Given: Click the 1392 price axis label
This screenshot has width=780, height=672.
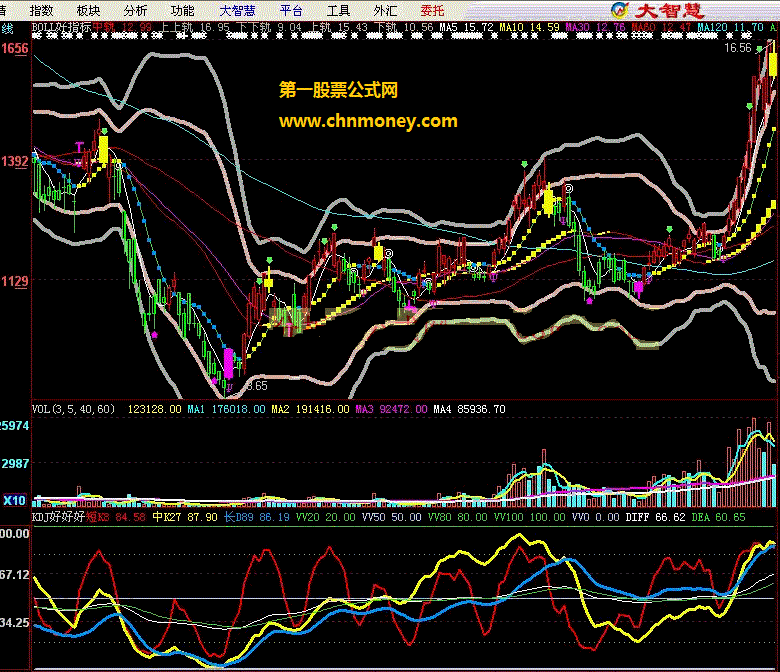Looking at the screenshot, I should click(x=14, y=161).
